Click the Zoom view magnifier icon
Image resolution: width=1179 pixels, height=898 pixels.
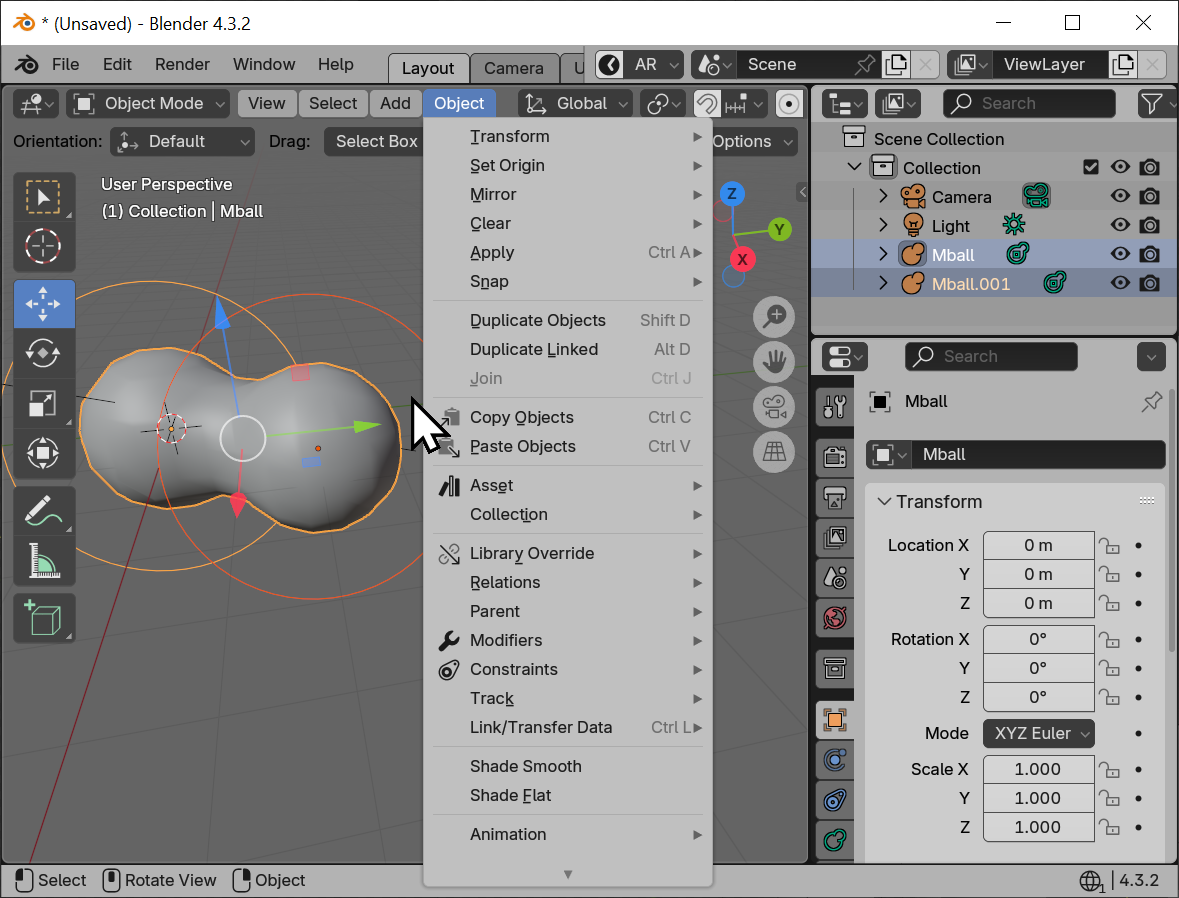774,317
